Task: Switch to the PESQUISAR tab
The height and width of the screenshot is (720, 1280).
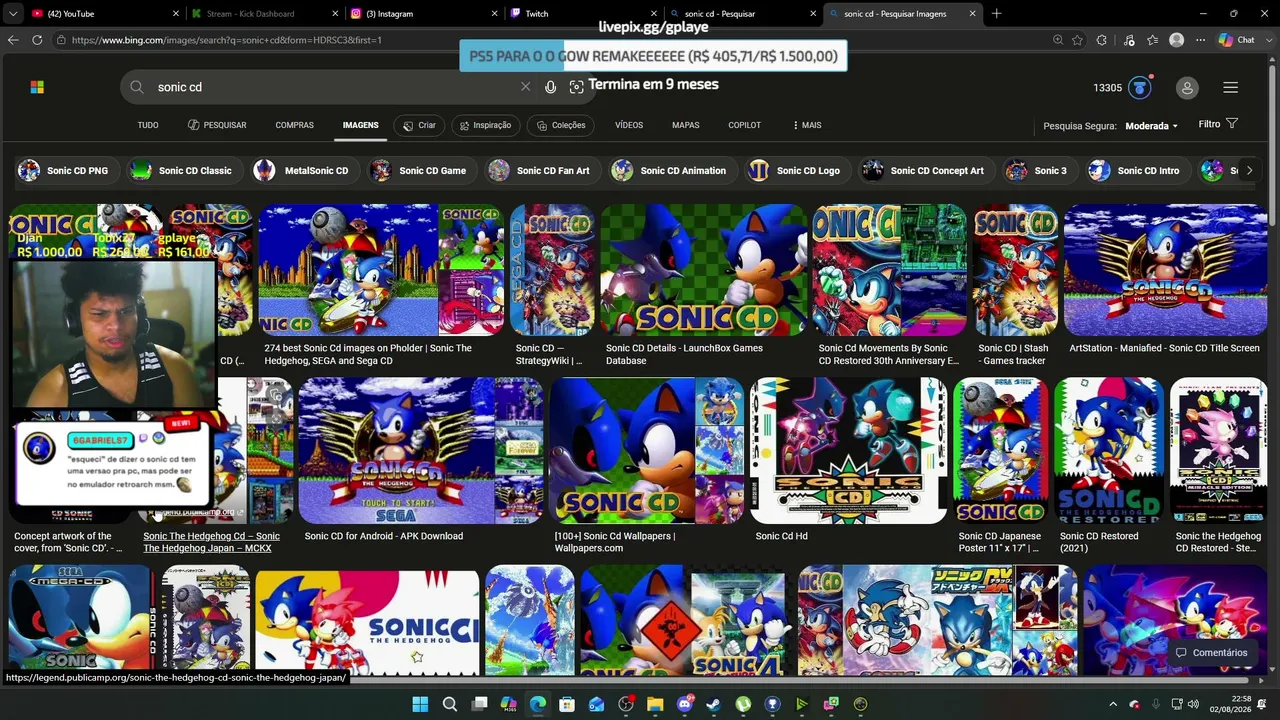Action: [x=217, y=125]
